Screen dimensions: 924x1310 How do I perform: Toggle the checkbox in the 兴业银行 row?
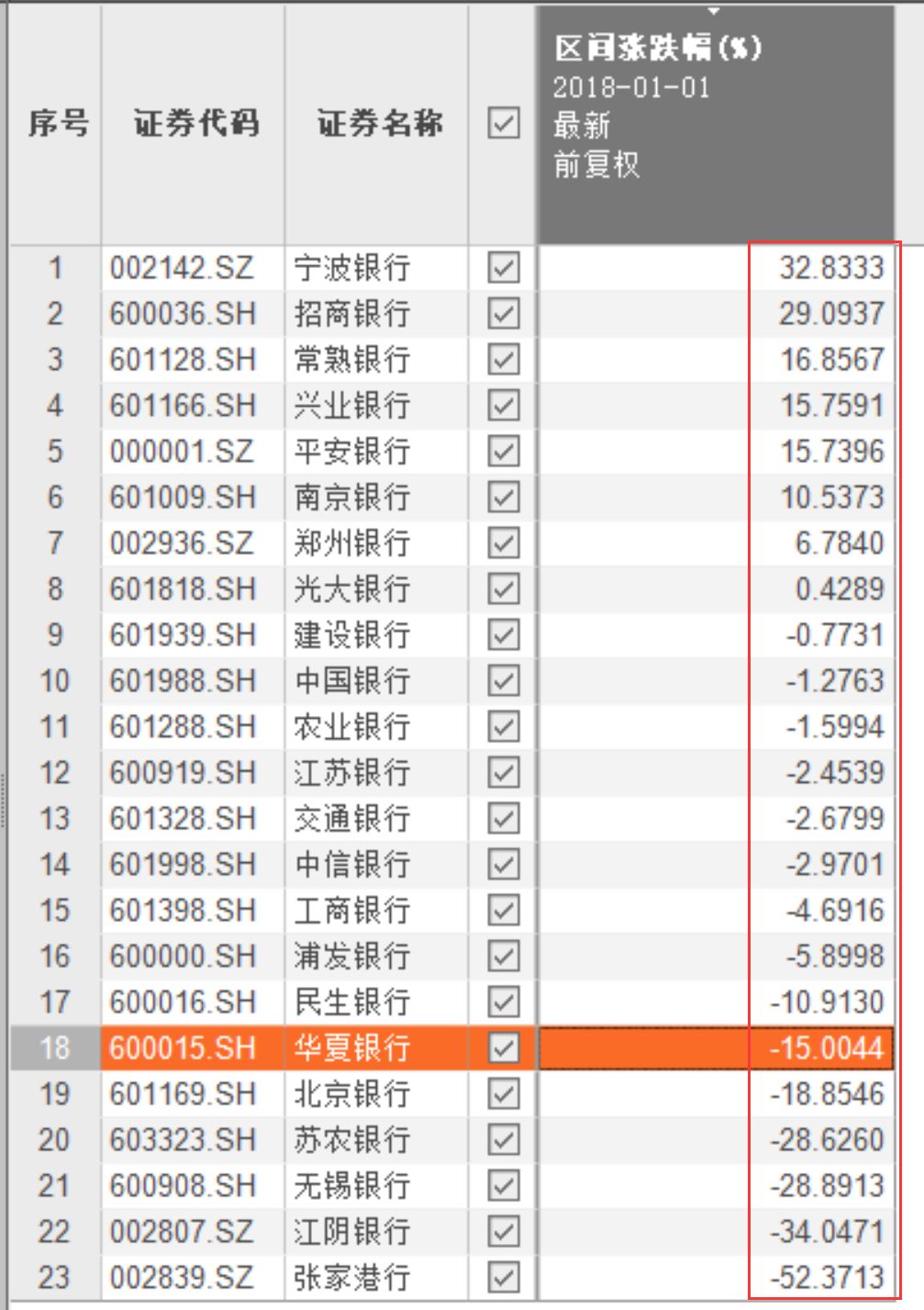click(504, 405)
